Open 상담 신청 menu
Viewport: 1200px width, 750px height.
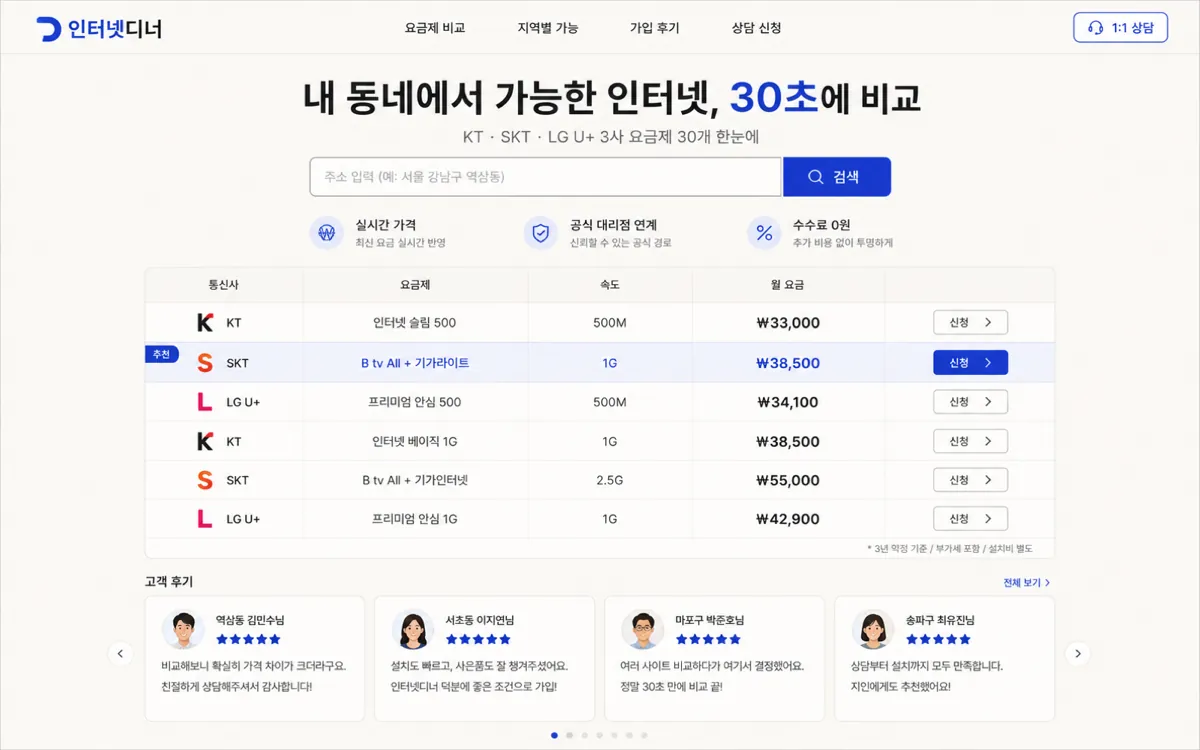757,28
